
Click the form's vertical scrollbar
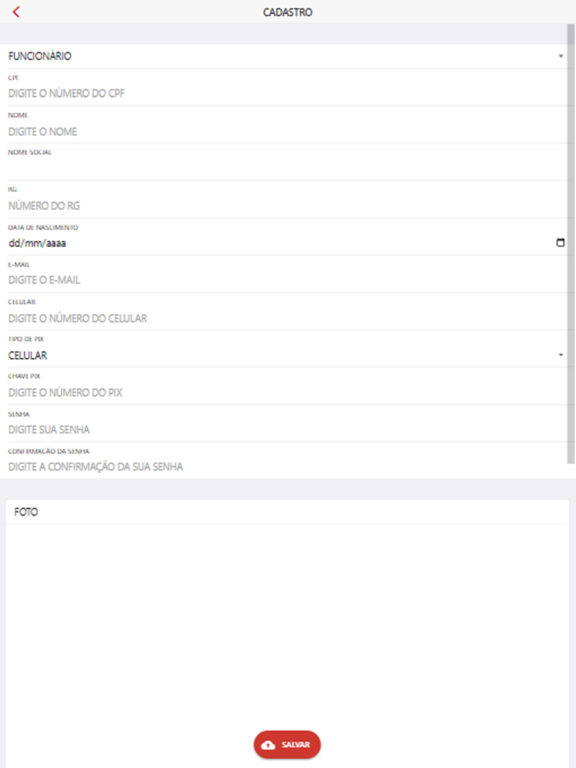pyautogui.click(x=571, y=242)
